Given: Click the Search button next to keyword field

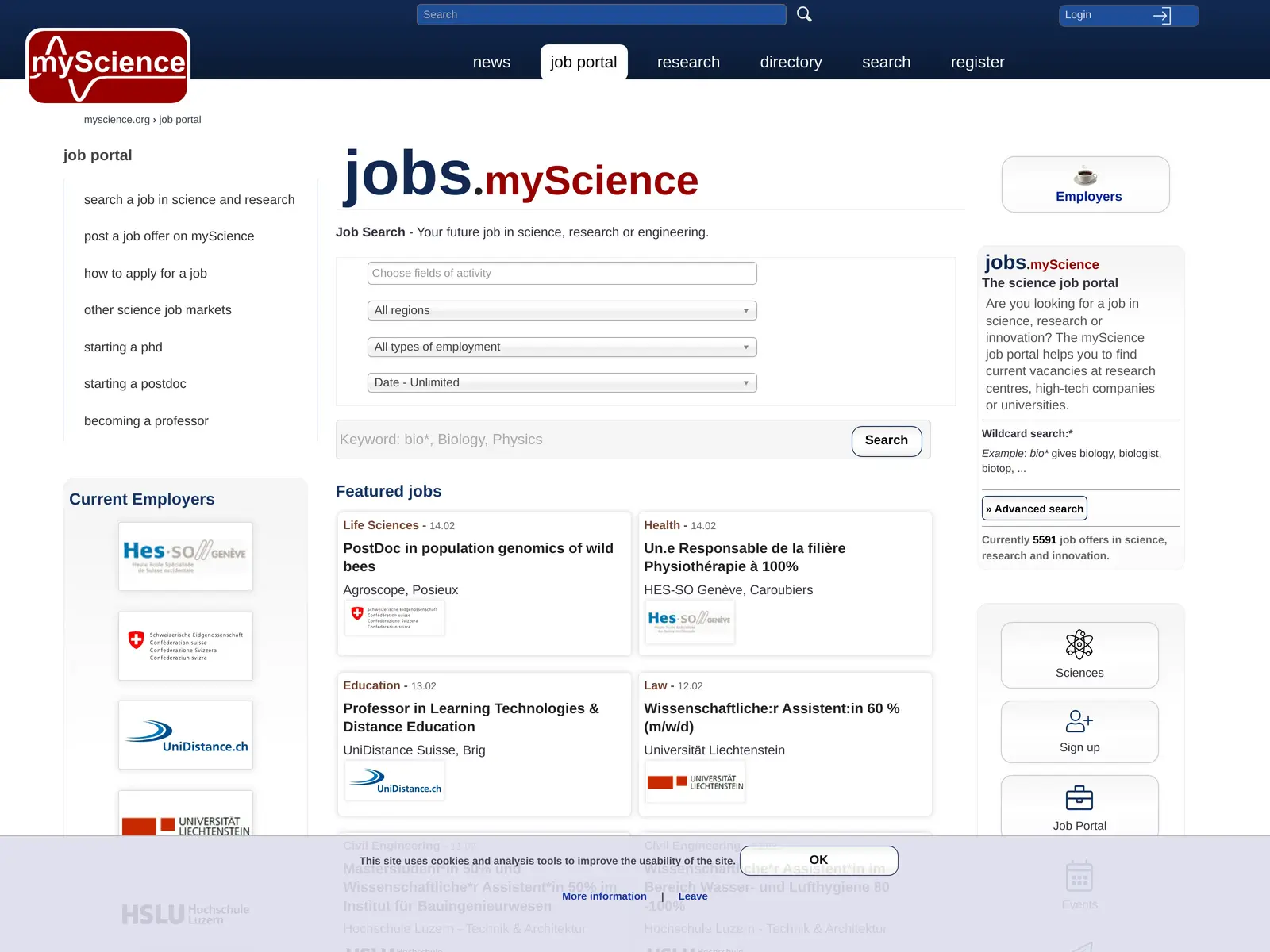Looking at the screenshot, I should coord(887,440).
